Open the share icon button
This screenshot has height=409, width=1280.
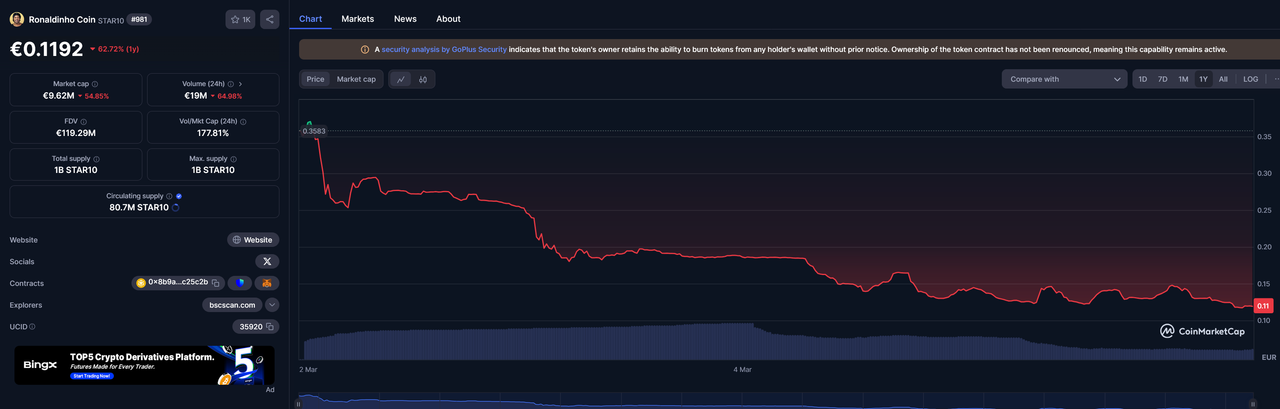pos(270,19)
